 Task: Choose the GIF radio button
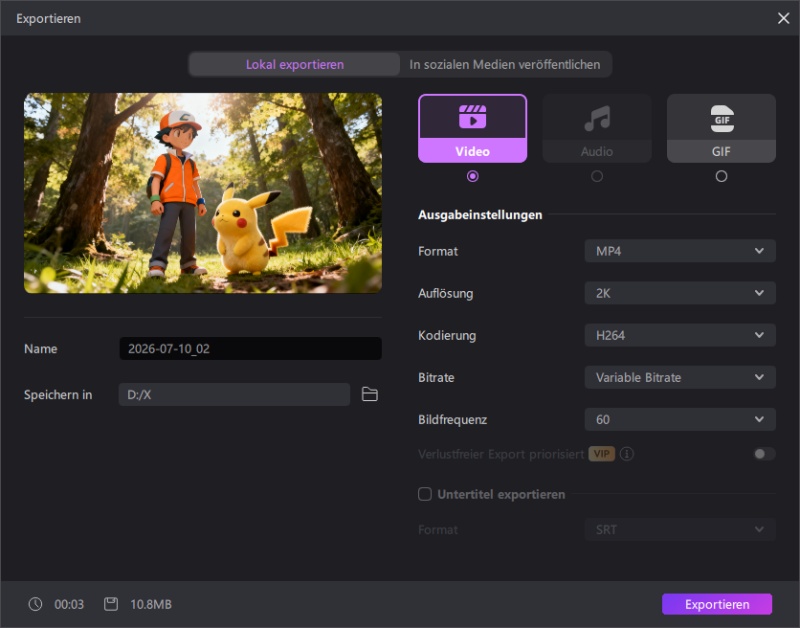click(x=721, y=176)
